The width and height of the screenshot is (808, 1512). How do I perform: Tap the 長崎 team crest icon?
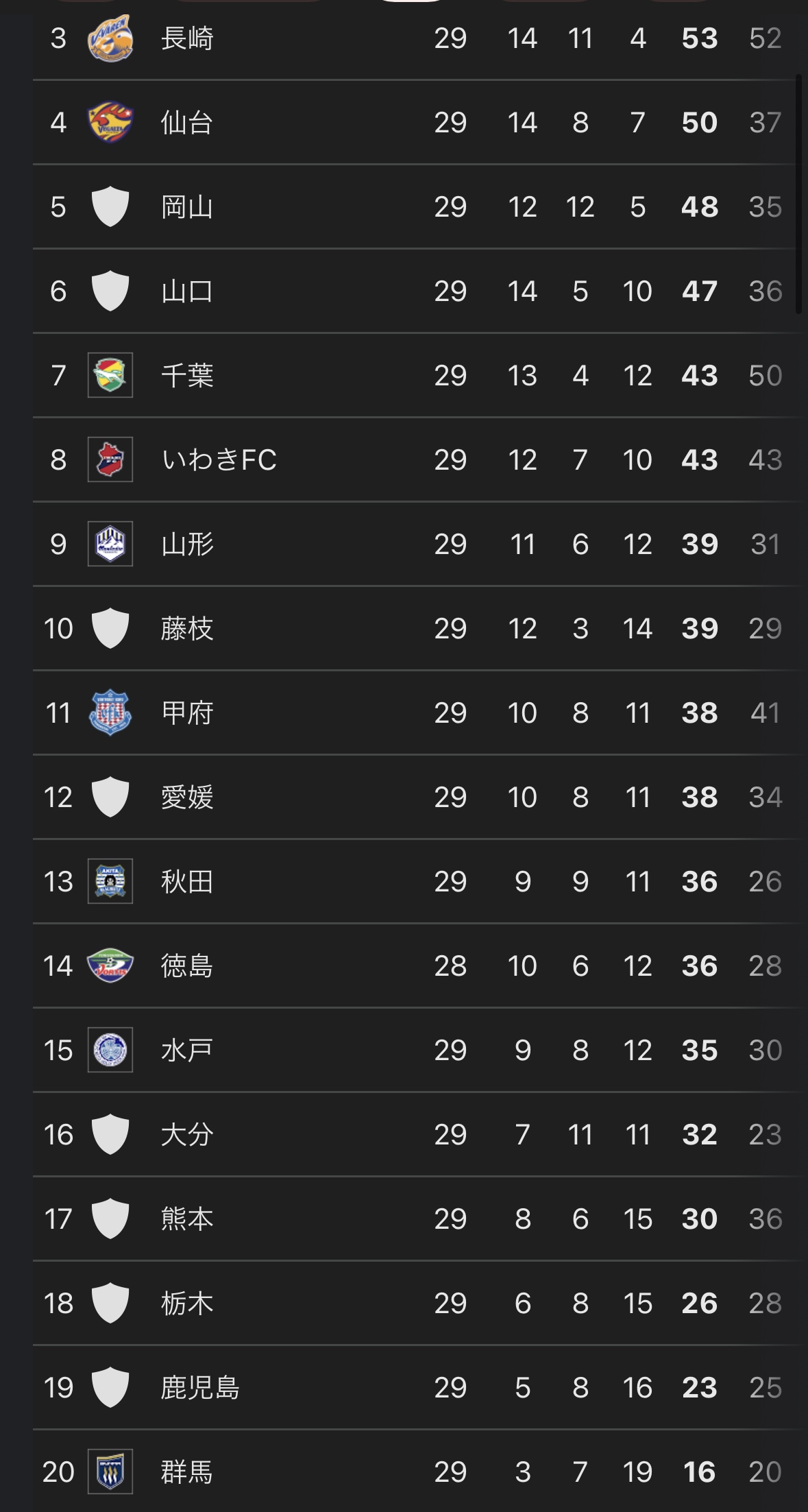[x=110, y=38]
